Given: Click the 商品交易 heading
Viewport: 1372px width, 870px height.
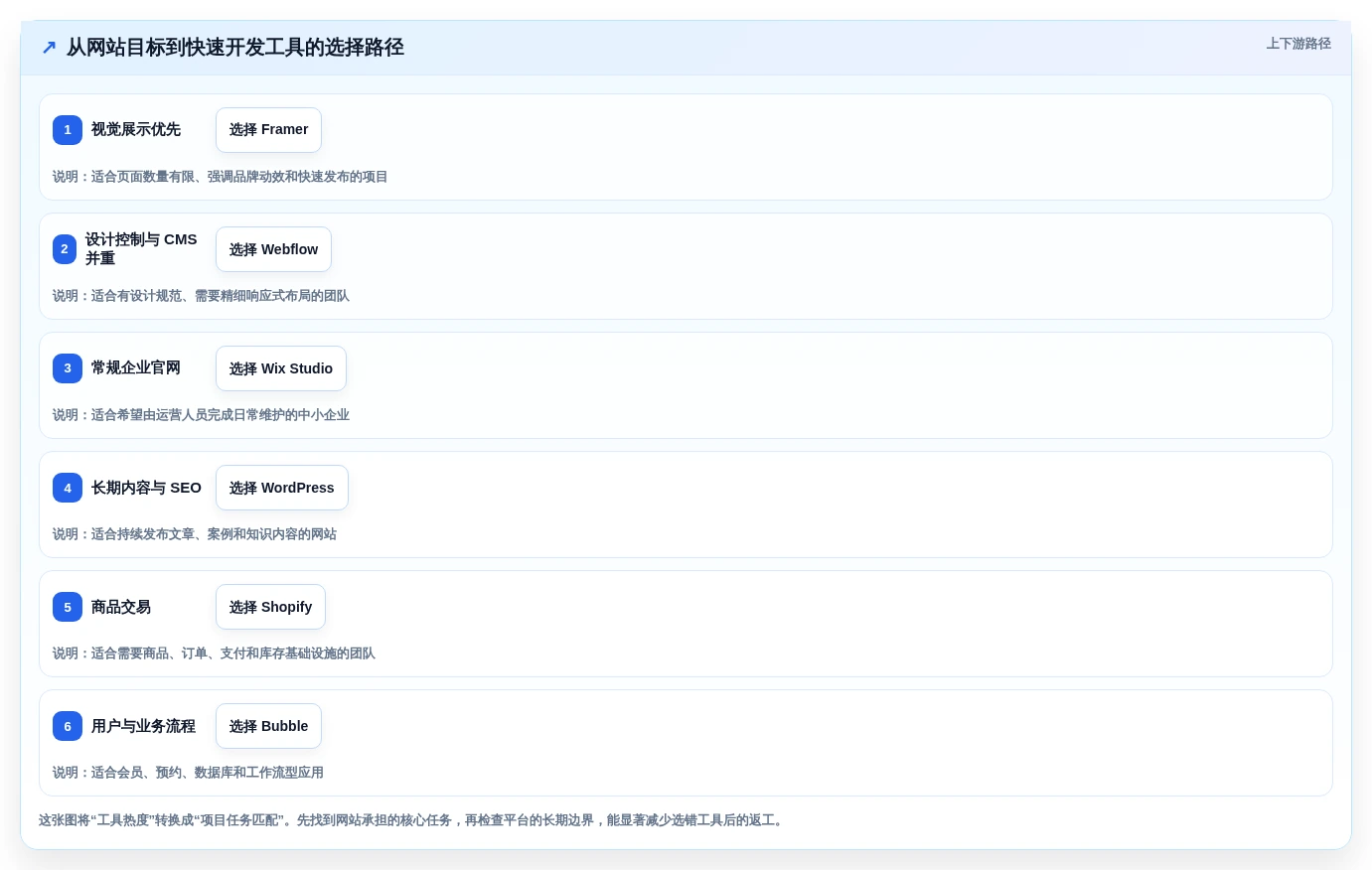Looking at the screenshot, I should pyautogui.click(x=121, y=607).
